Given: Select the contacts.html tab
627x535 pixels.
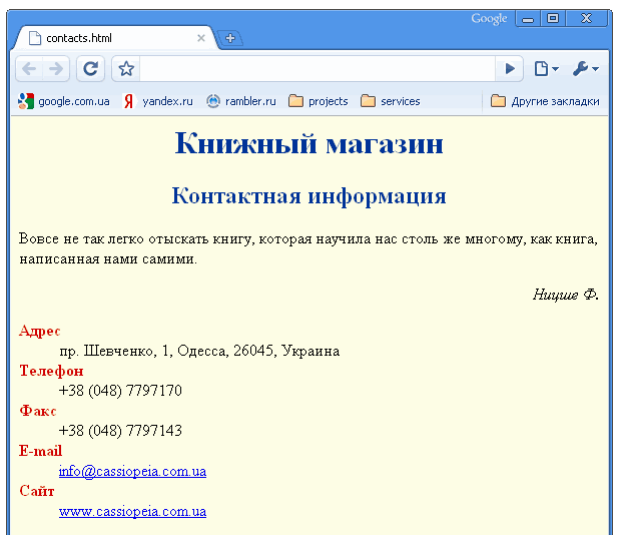Looking at the screenshot, I should click(116, 38).
